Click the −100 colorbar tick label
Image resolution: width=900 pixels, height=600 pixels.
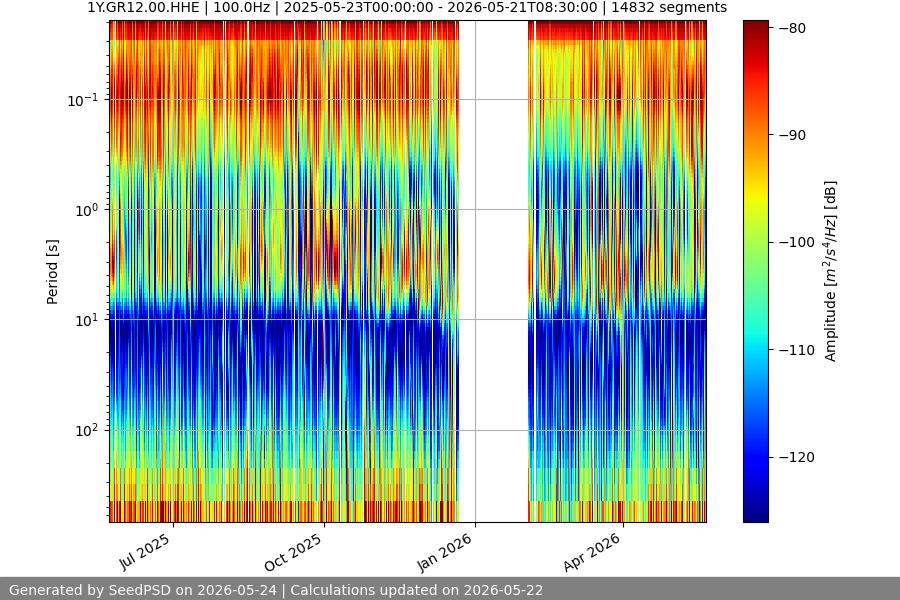797,242
